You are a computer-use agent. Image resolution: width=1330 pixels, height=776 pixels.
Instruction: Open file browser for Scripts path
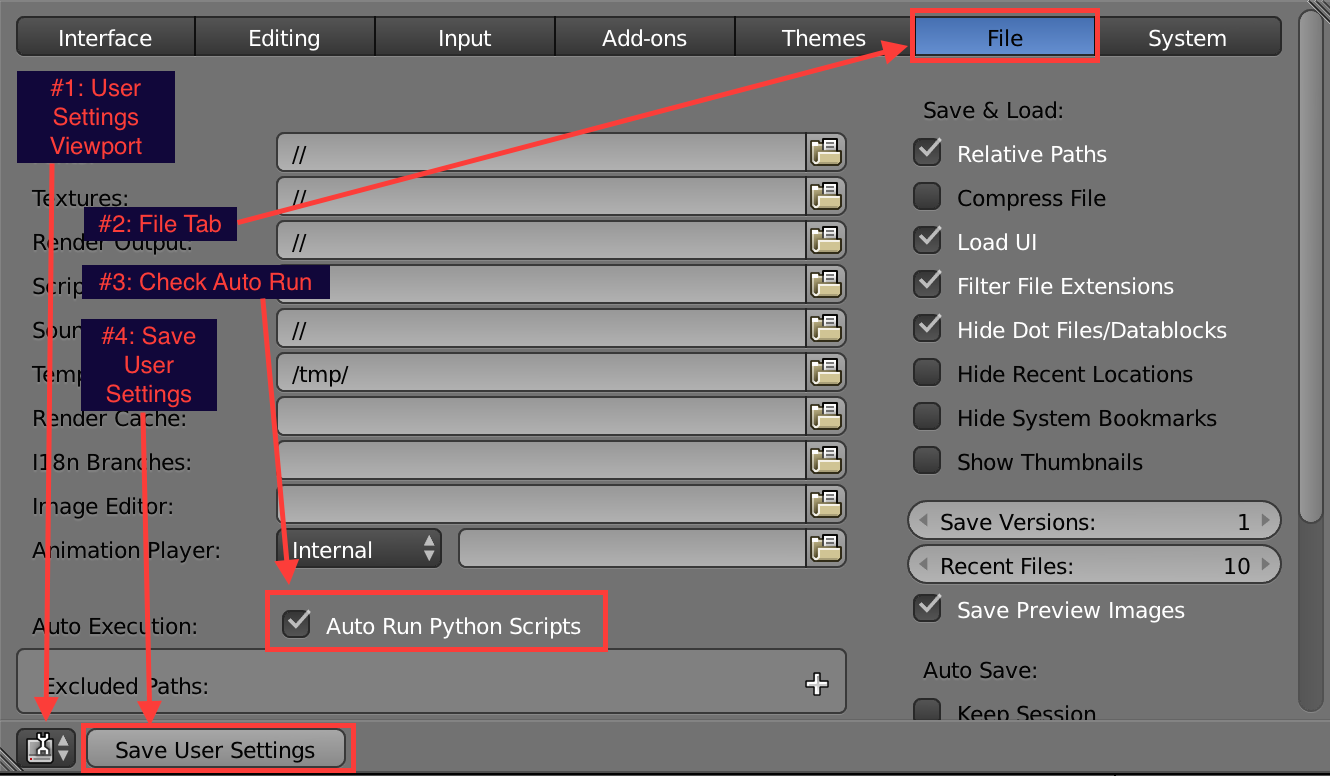tap(827, 284)
